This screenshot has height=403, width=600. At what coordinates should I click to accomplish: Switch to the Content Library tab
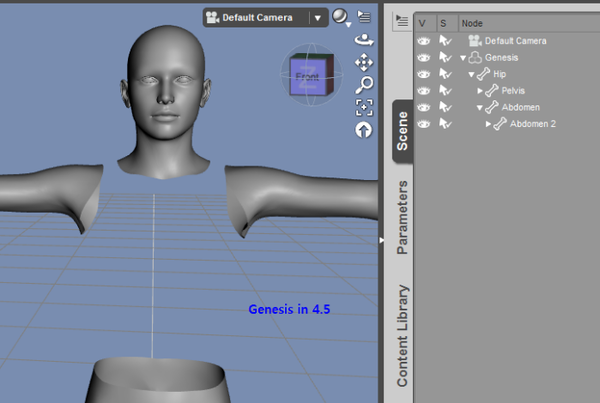tap(403, 336)
